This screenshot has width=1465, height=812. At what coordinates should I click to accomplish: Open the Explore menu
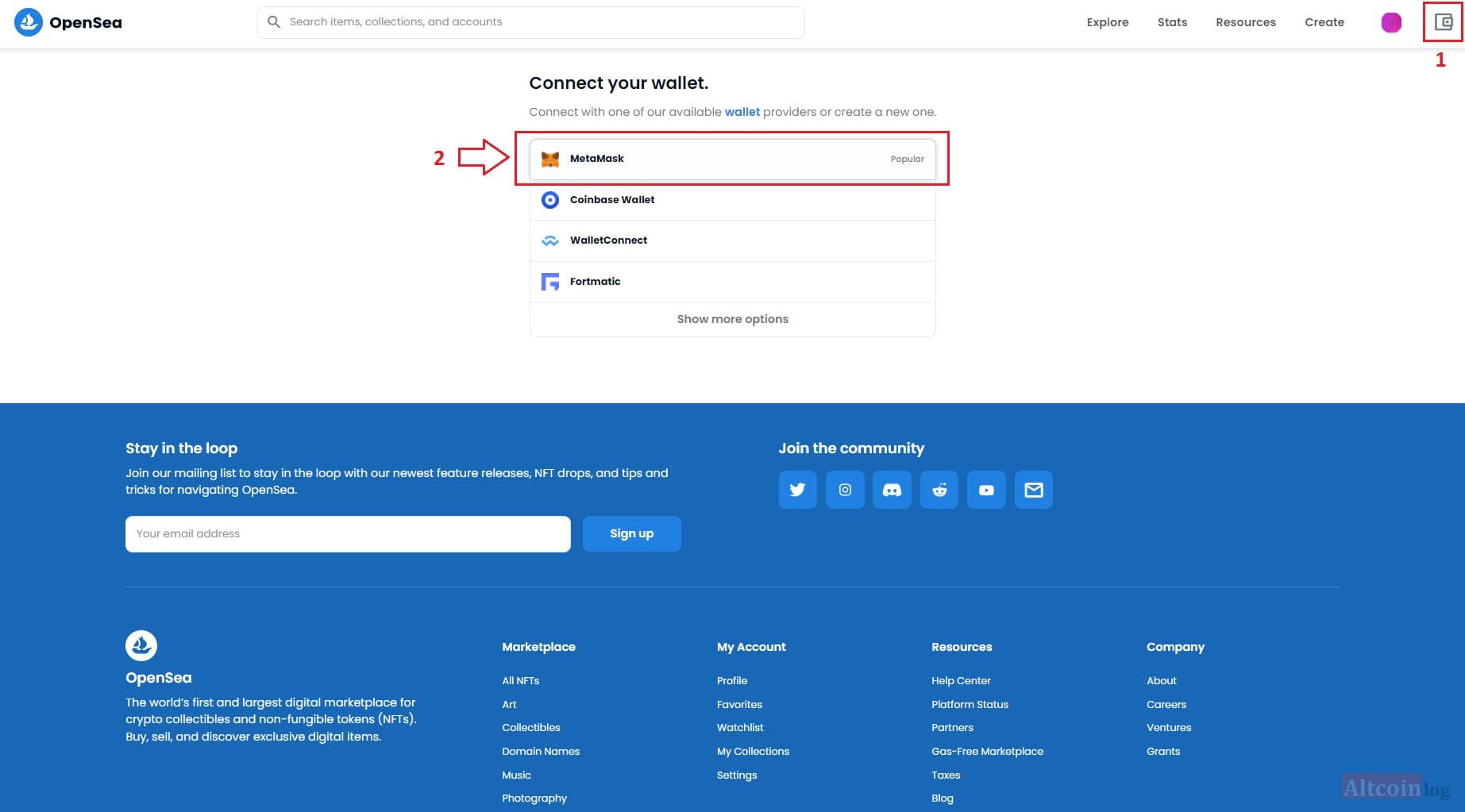coord(1108,22)
